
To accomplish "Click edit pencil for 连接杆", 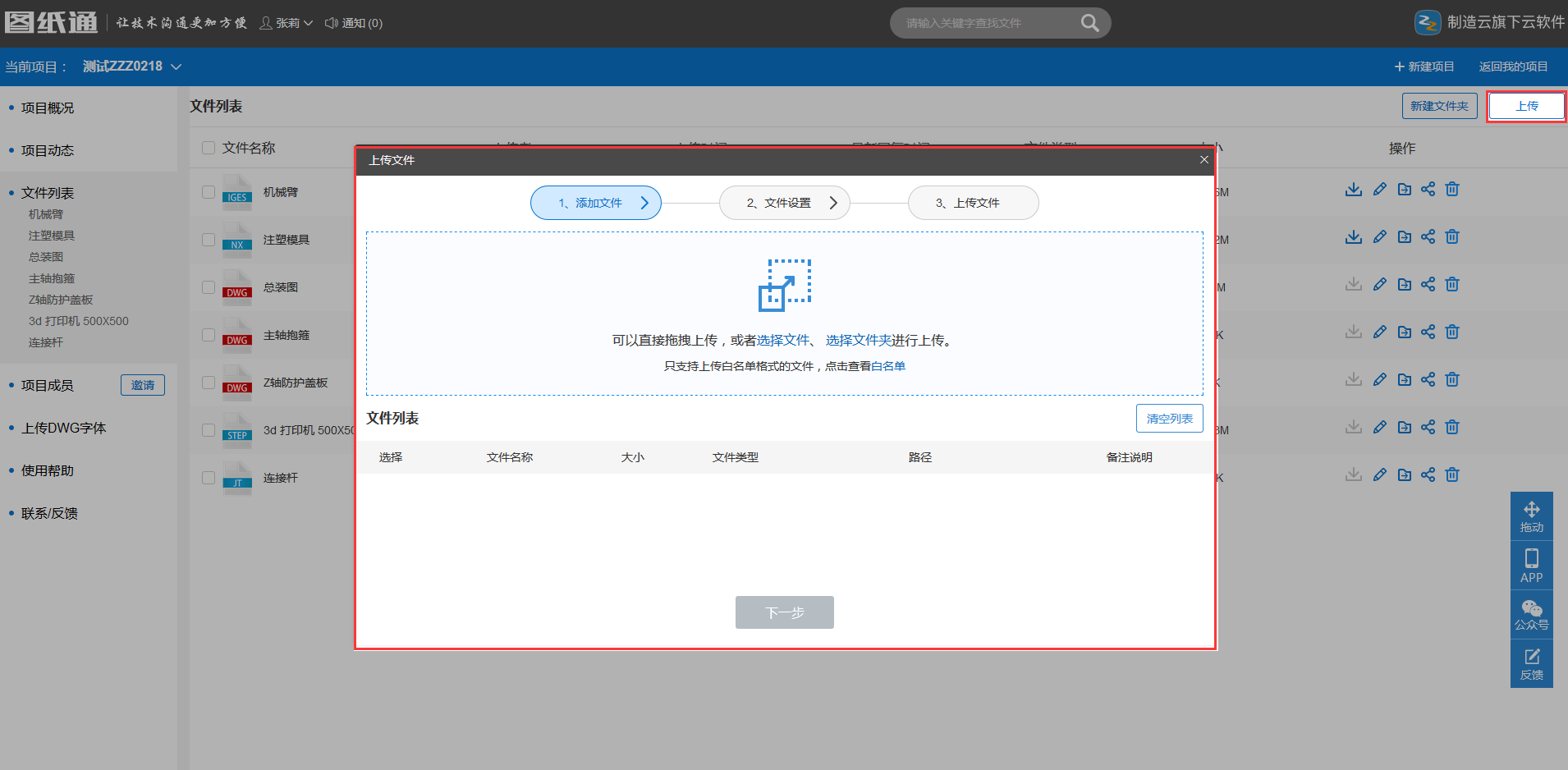I will (x=1380, y=475).
